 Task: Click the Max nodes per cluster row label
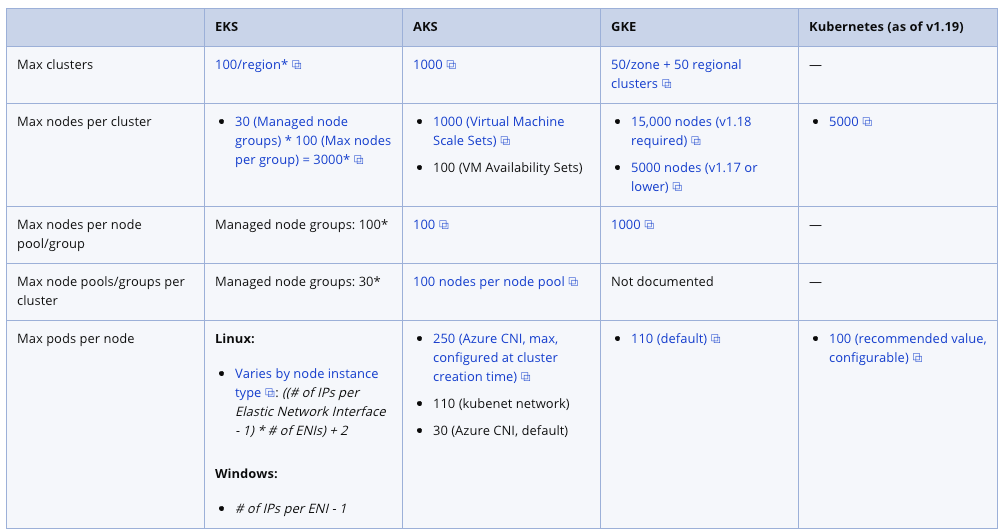coord(84,122)
